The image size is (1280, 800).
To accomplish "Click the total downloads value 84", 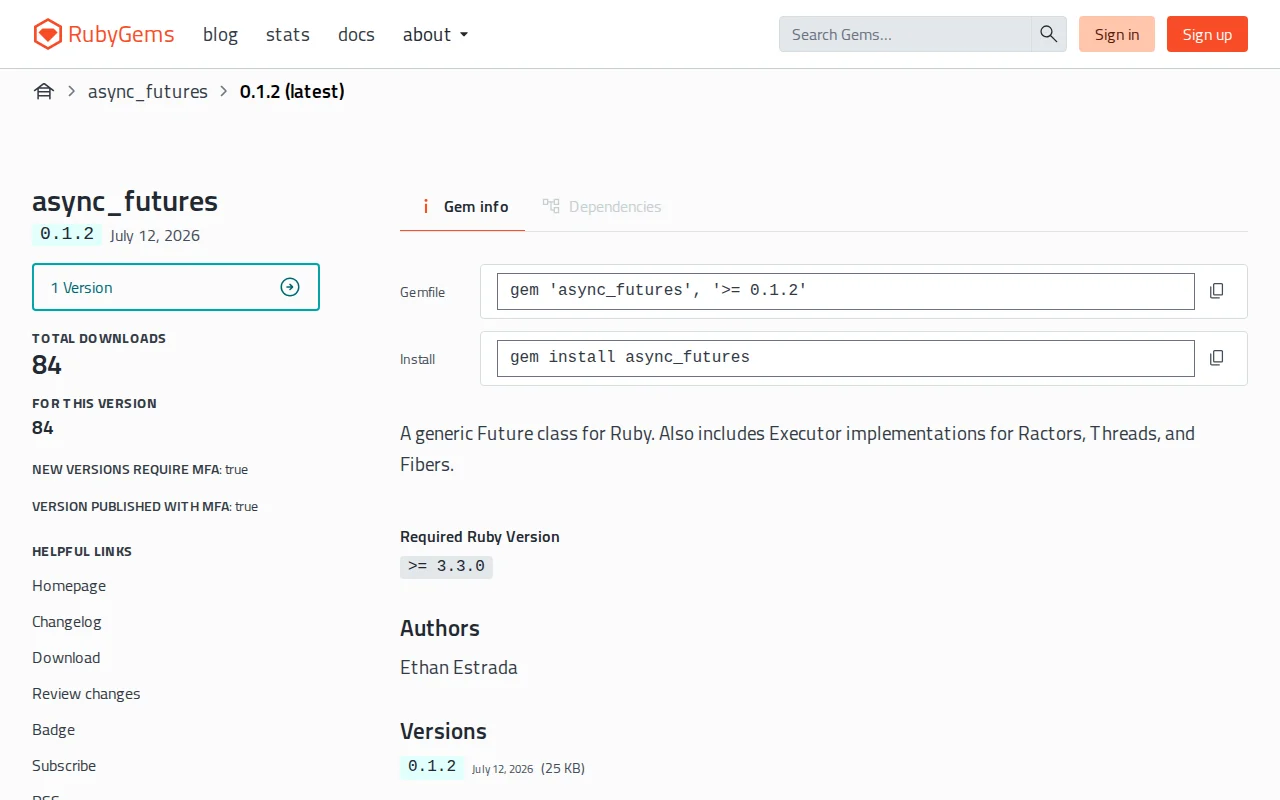I will click(x=47, y=365).
